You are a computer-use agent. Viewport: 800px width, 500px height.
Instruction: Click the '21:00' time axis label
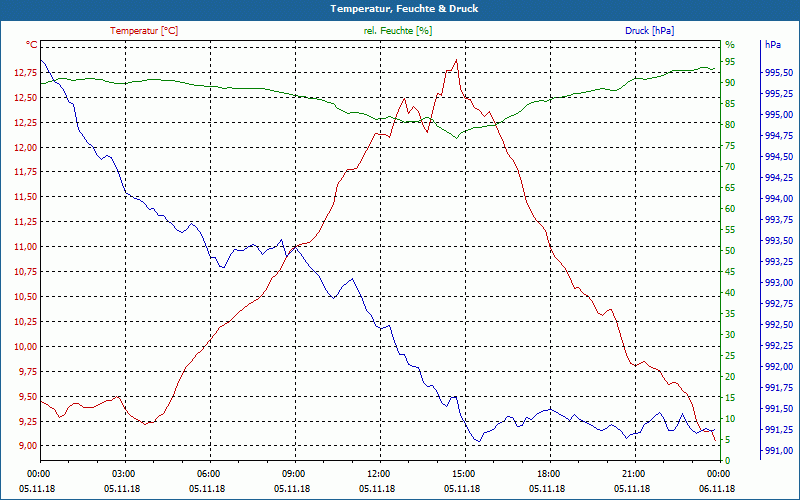click(635, 473)
